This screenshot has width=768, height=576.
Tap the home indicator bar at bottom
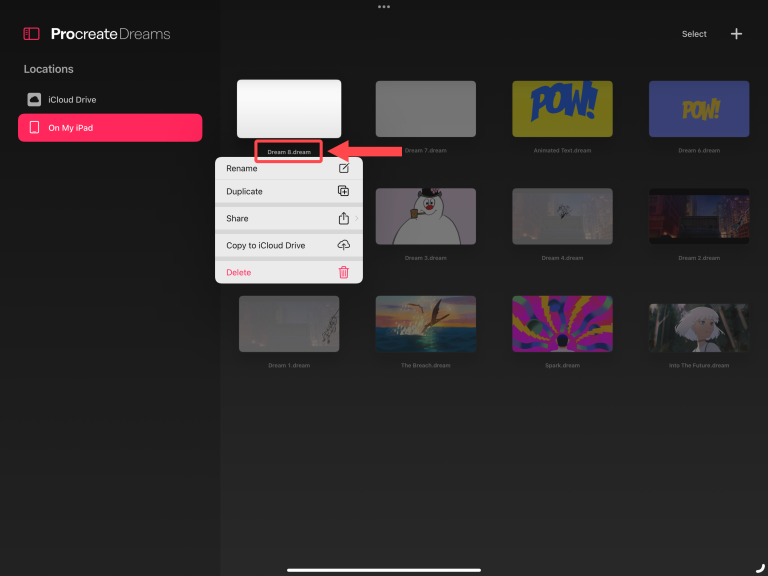[x=384, y=570]
